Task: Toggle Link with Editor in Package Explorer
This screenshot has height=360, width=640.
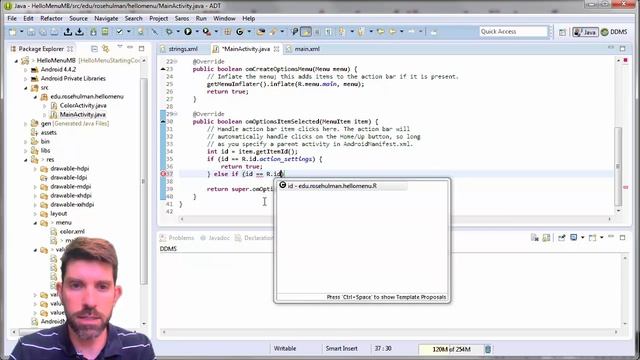Action: pos(106,49)
